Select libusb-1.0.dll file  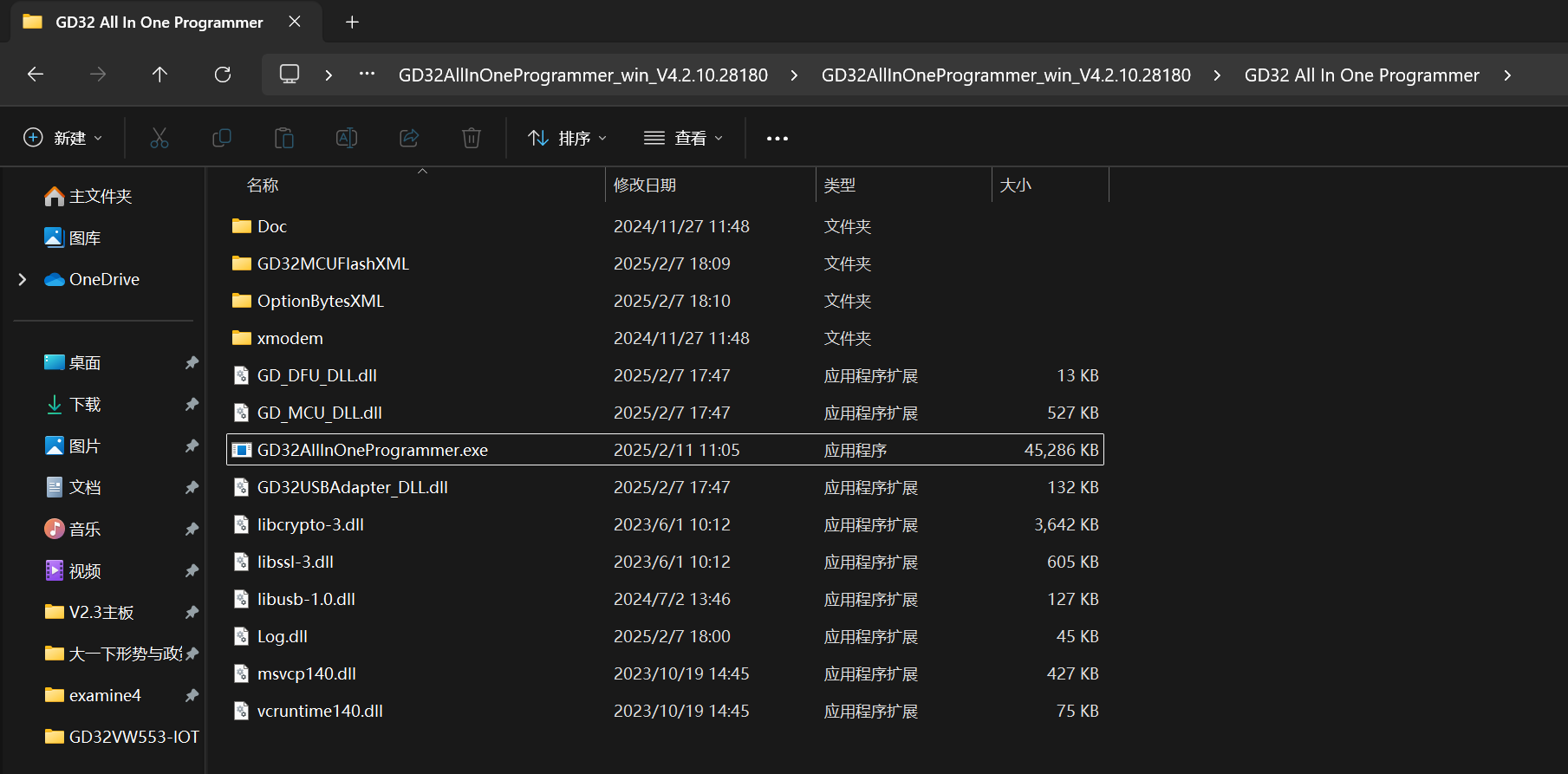coord(665,599)
